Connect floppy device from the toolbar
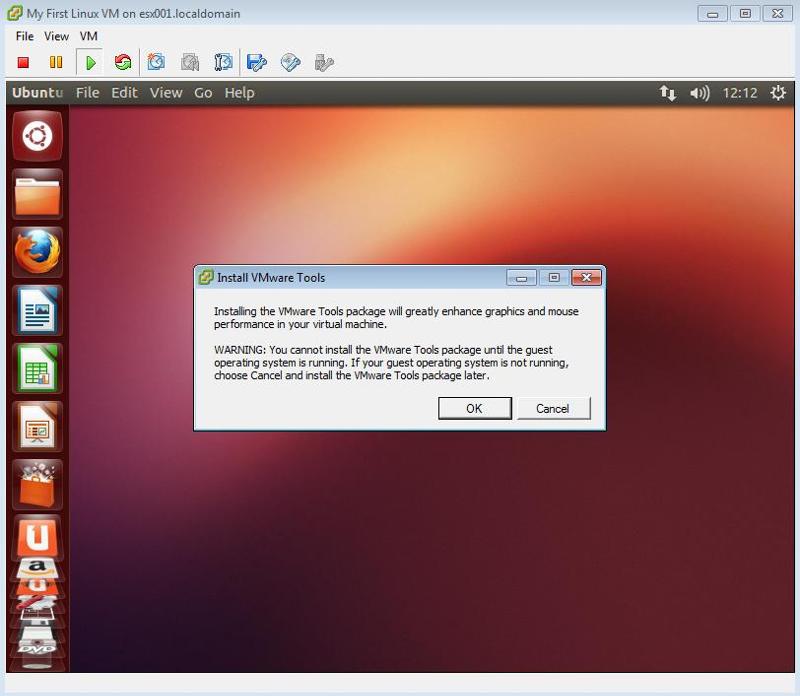 coord(257,62)
